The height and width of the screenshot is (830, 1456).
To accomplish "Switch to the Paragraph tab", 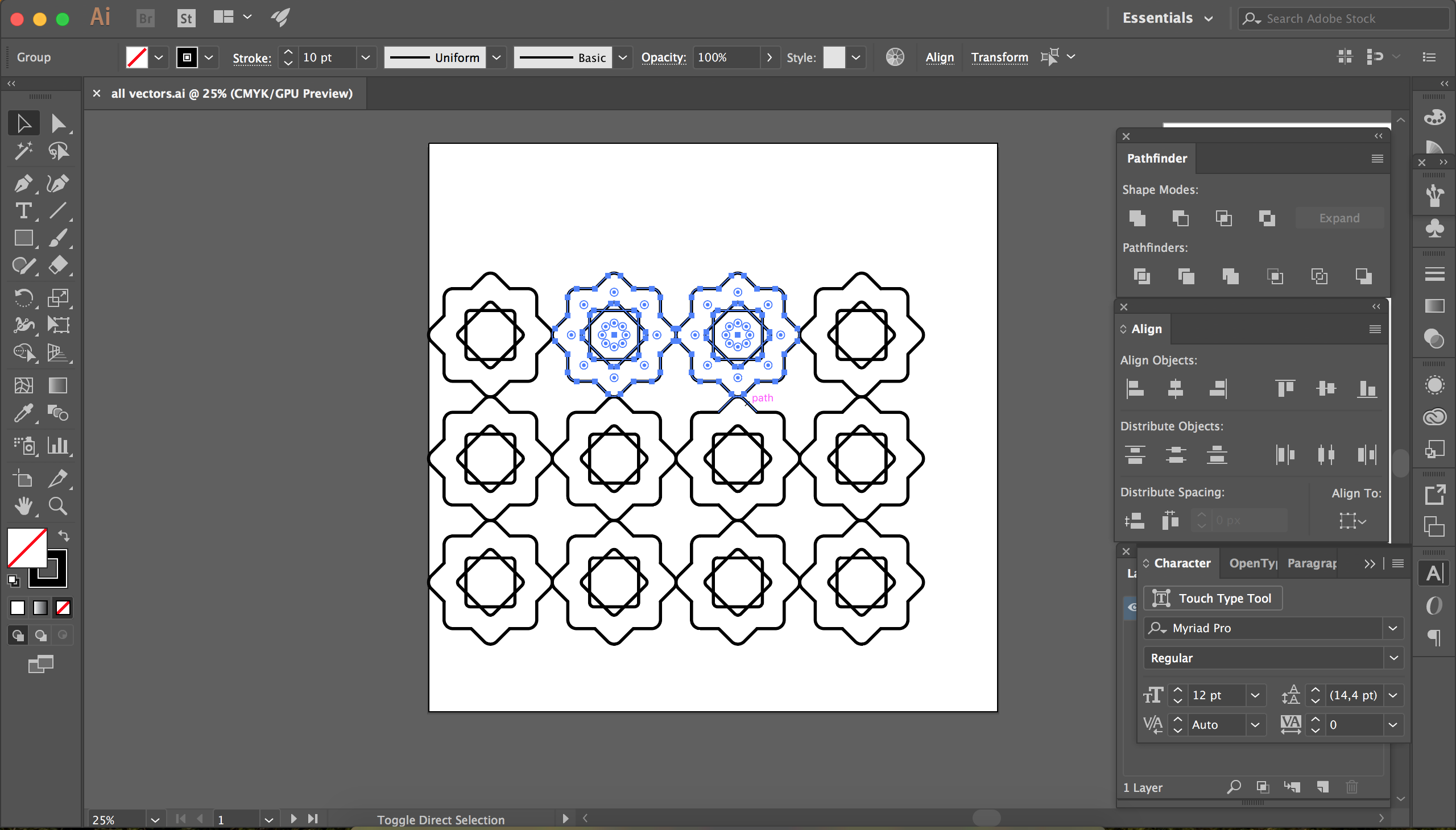I will point(1311,563).
